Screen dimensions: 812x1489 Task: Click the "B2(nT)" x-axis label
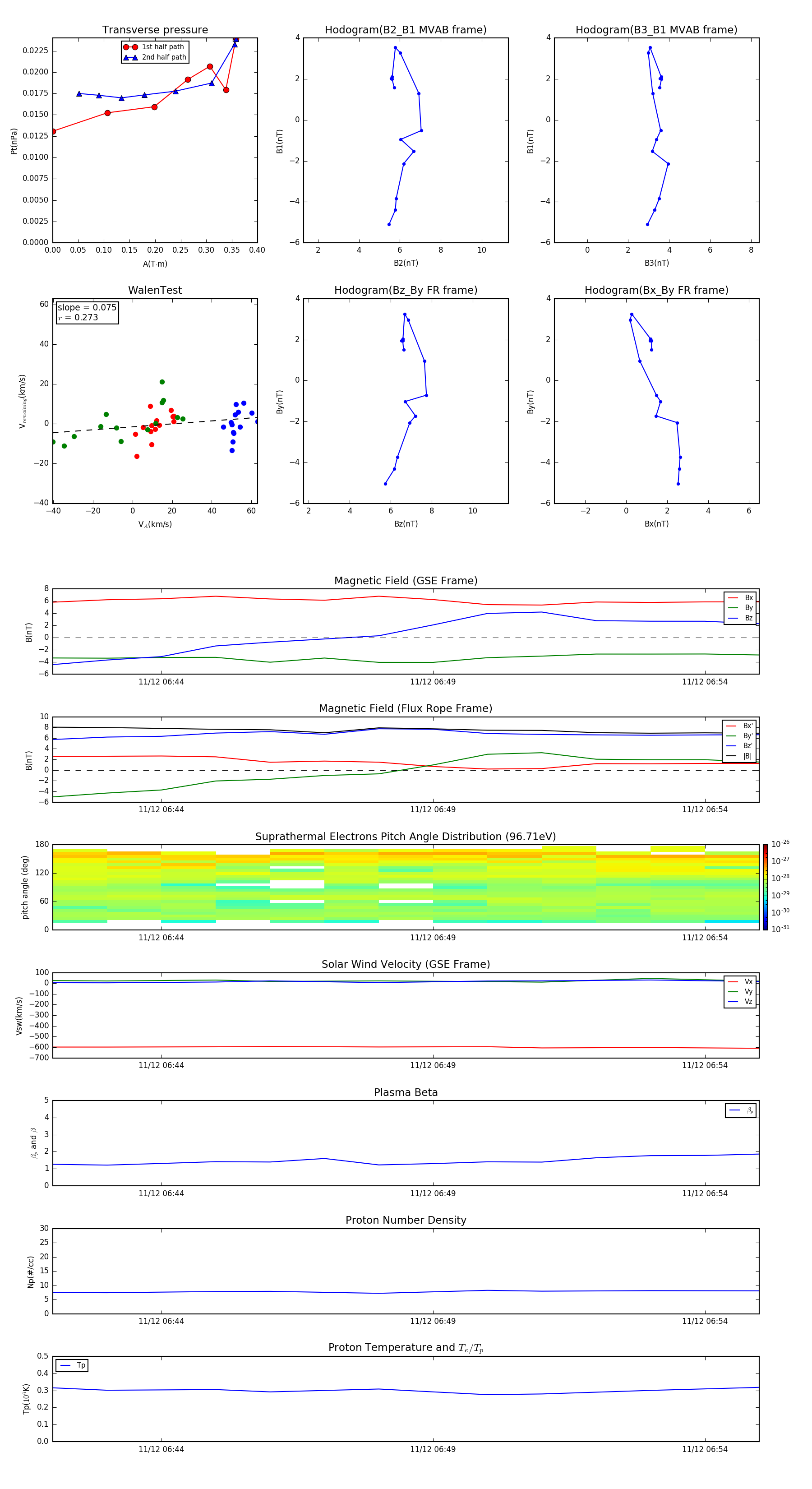[406, 263]
